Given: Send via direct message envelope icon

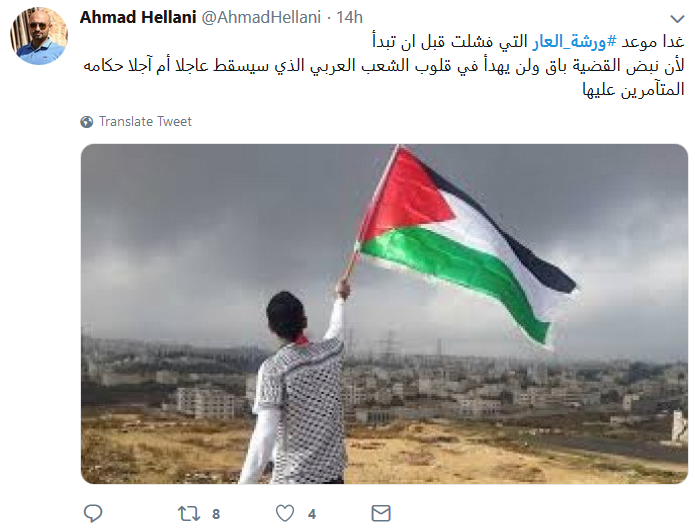Looking at the screenshot, I should pos(381,513).
